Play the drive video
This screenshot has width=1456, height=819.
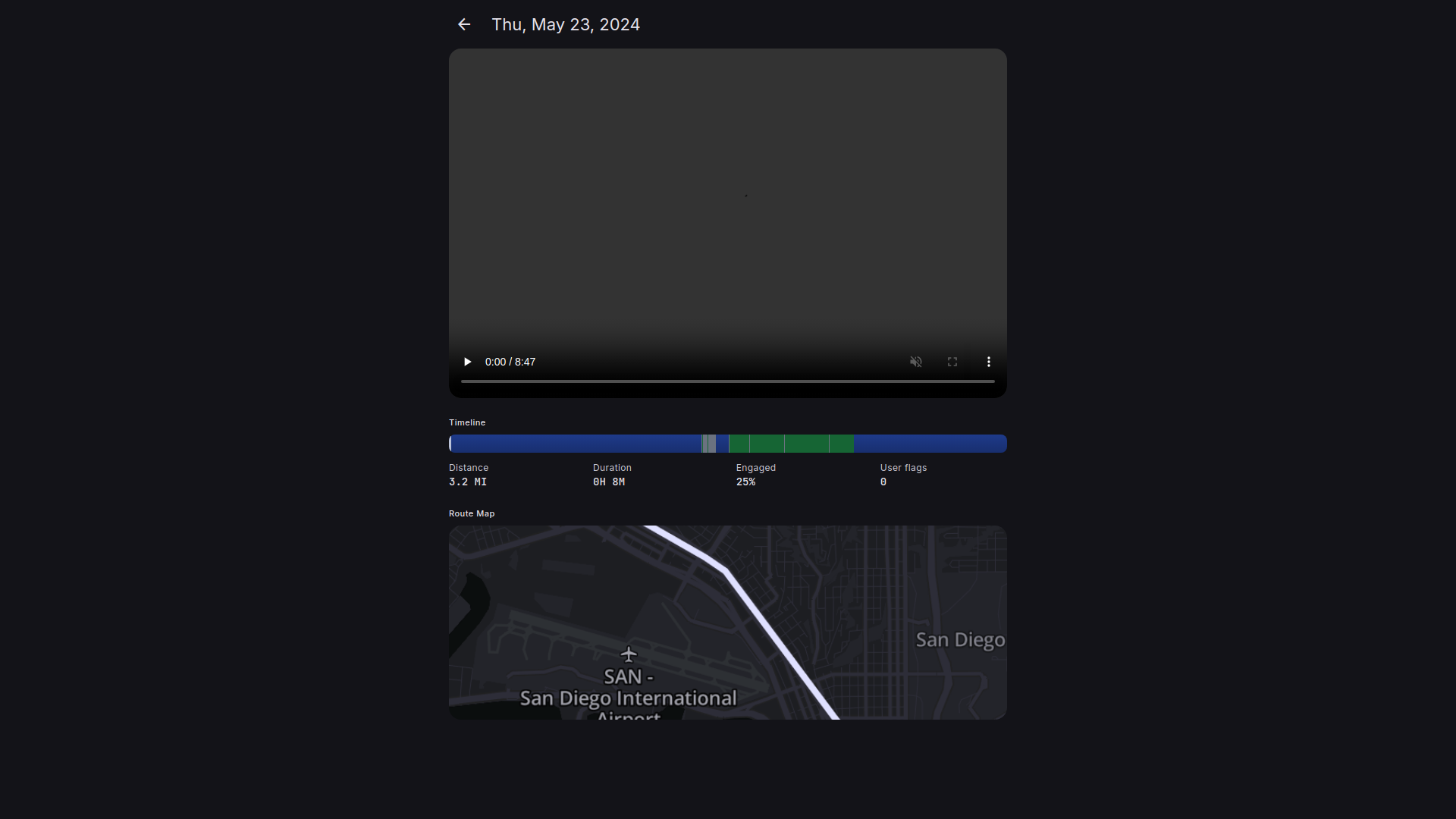tap(467, 362)
